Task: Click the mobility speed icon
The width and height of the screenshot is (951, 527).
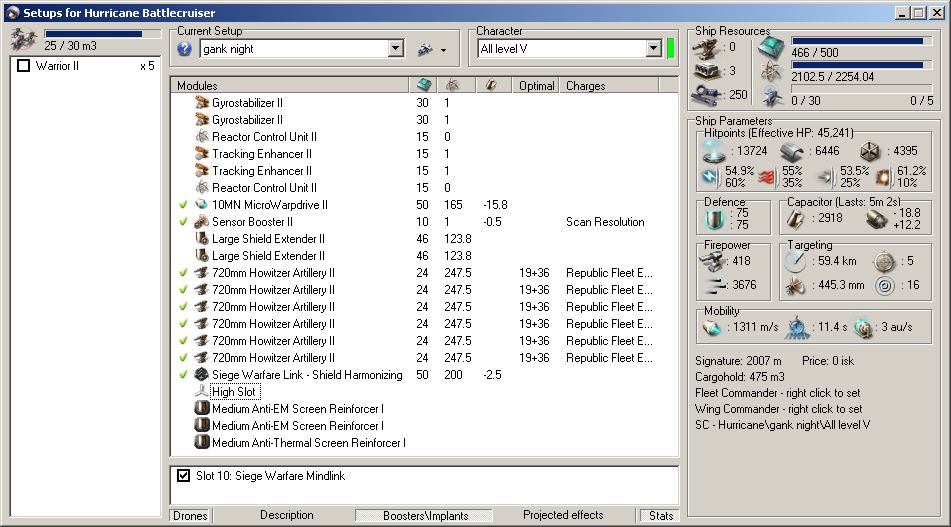Action: tap(712, 328)
